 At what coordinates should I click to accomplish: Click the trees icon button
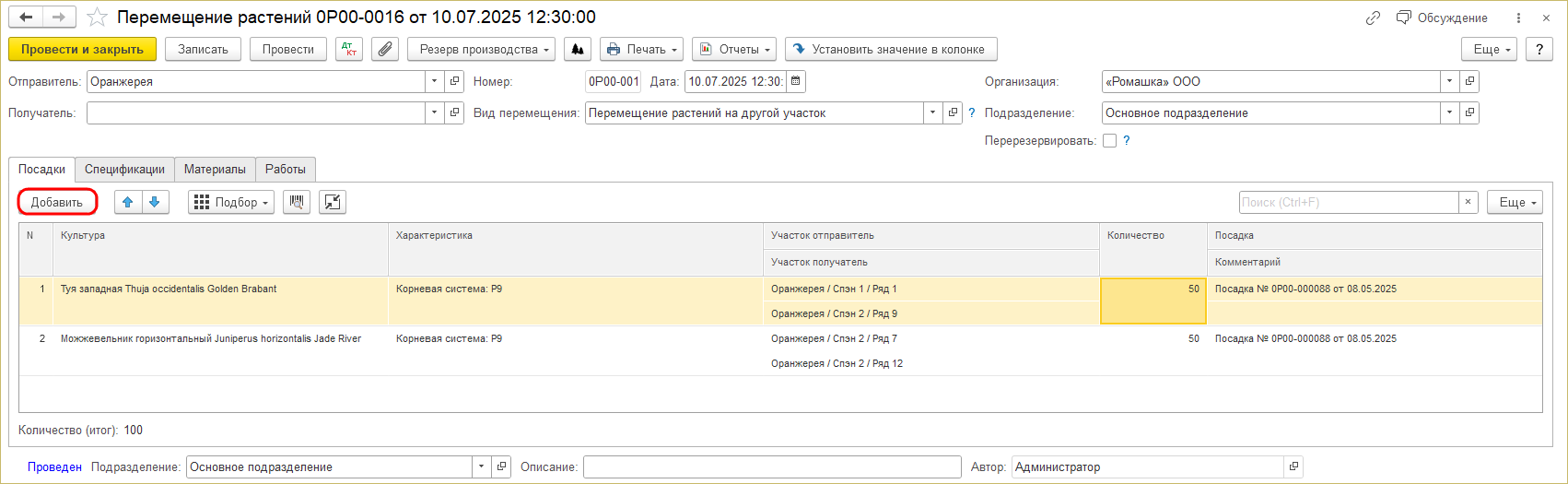(x=578, y=50)
